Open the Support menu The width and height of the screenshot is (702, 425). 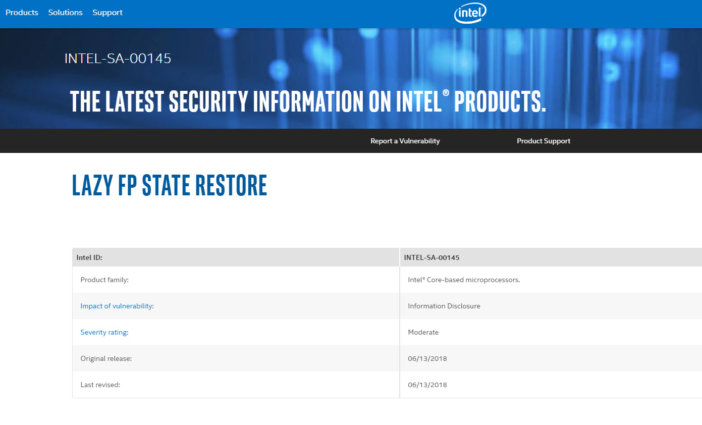pyautogui.click(x=107, y=13)
